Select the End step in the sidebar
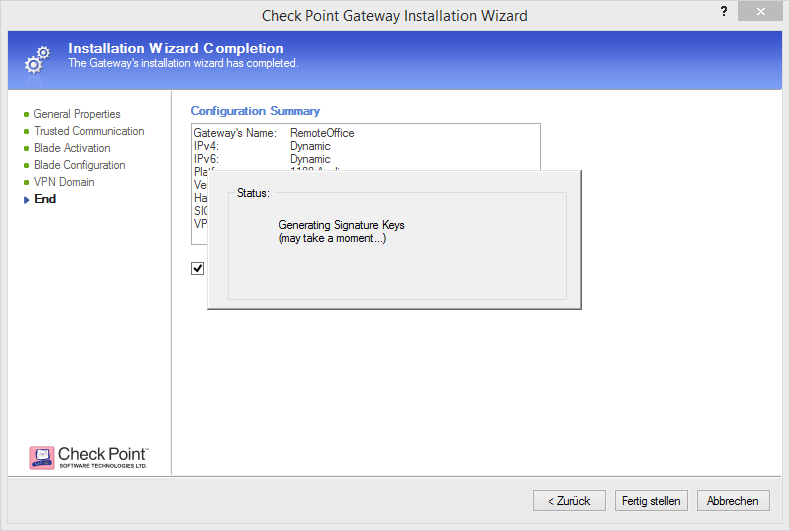The width and height of the screenshot is (790, 531). (x=45, y=199)
